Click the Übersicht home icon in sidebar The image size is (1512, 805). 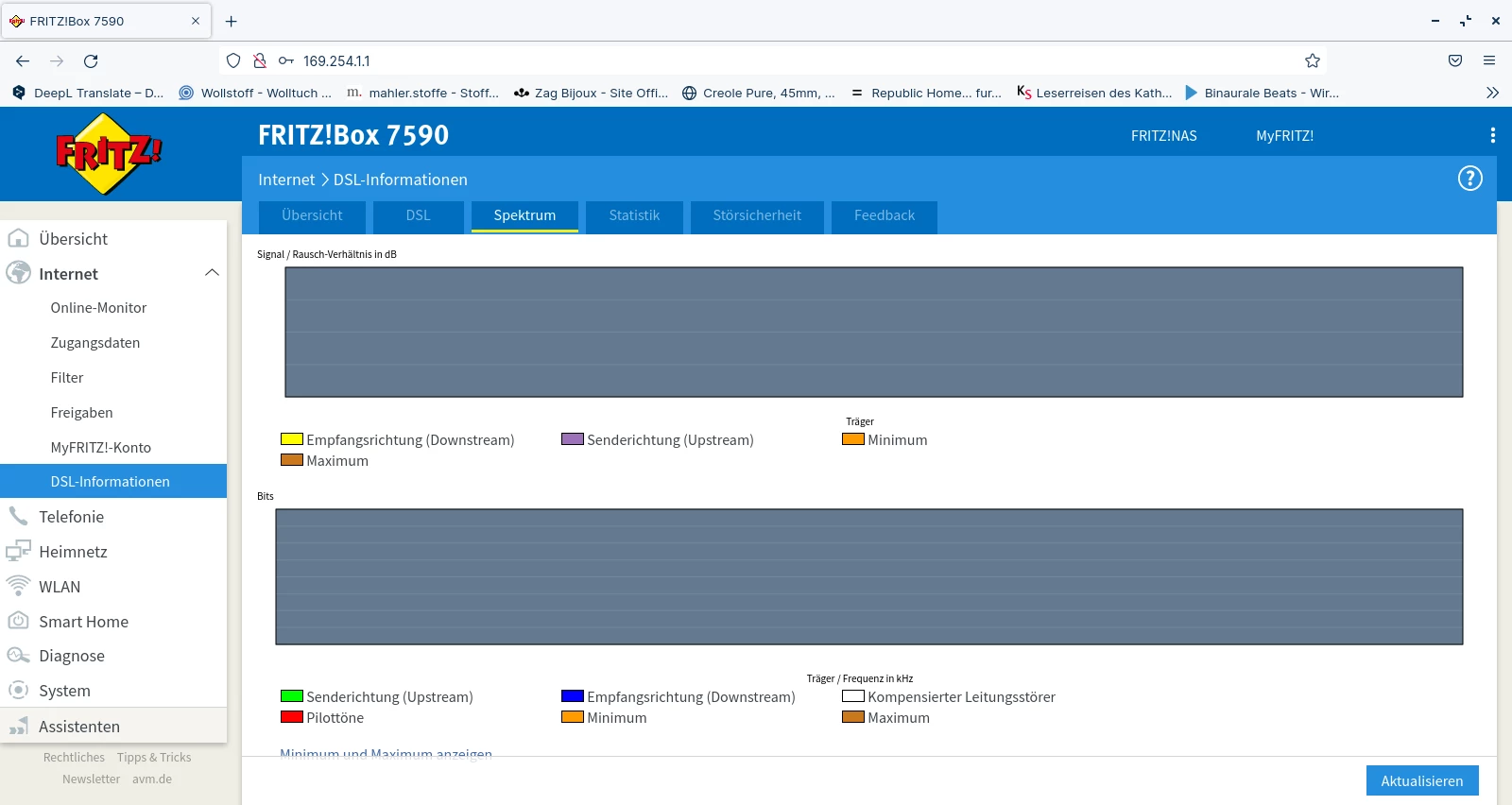point(18,238)
